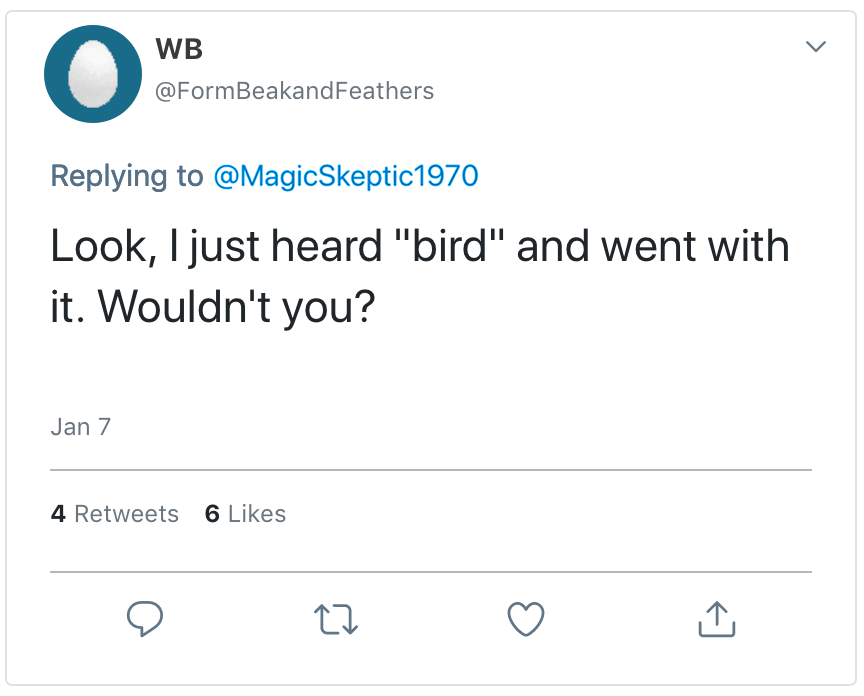Open the share tweet upload icon
This screenshot has height=696, width=864.
tap(716, 619)
